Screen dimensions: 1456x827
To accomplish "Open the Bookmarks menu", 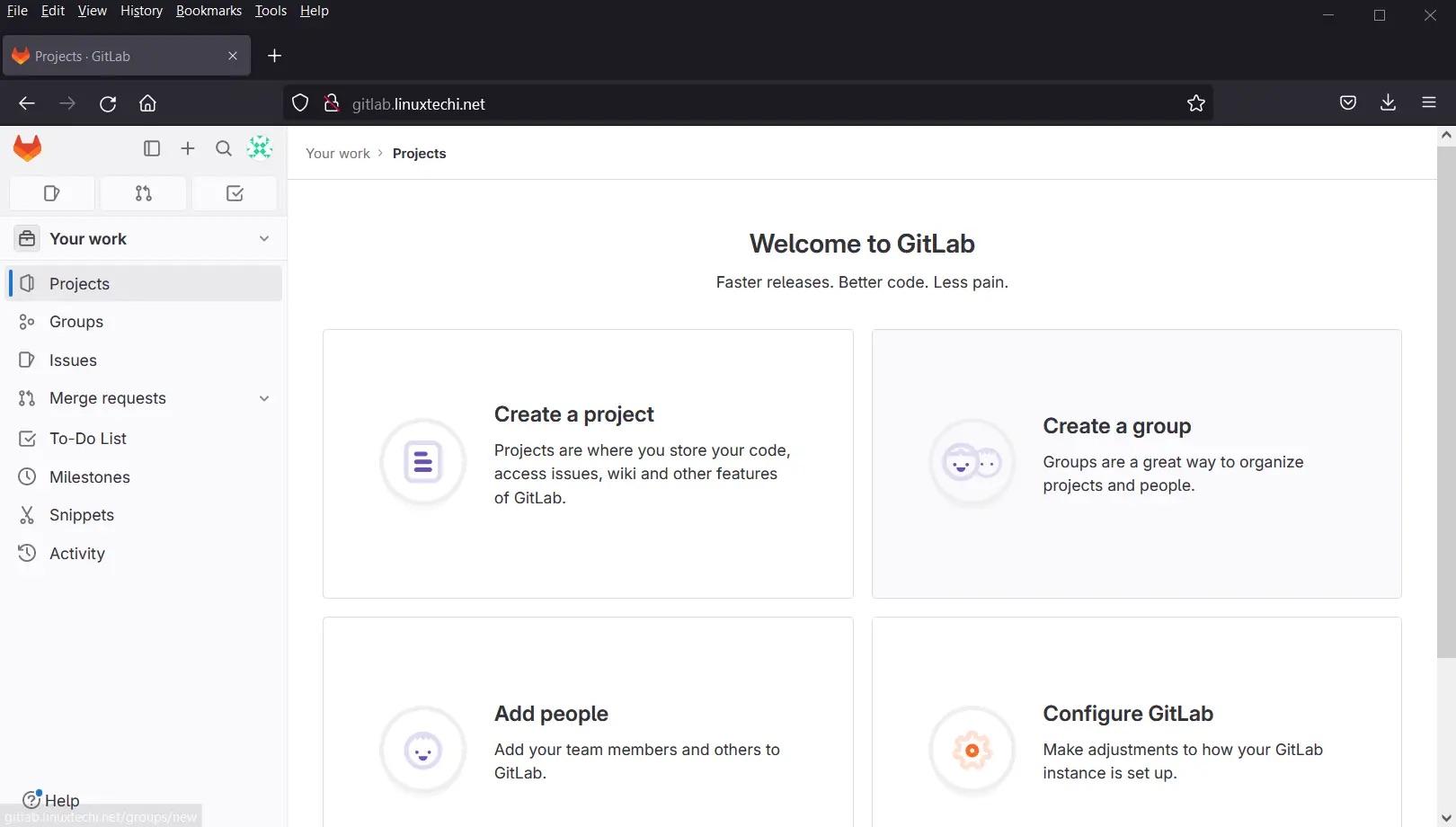I will [x=209, y=11].
